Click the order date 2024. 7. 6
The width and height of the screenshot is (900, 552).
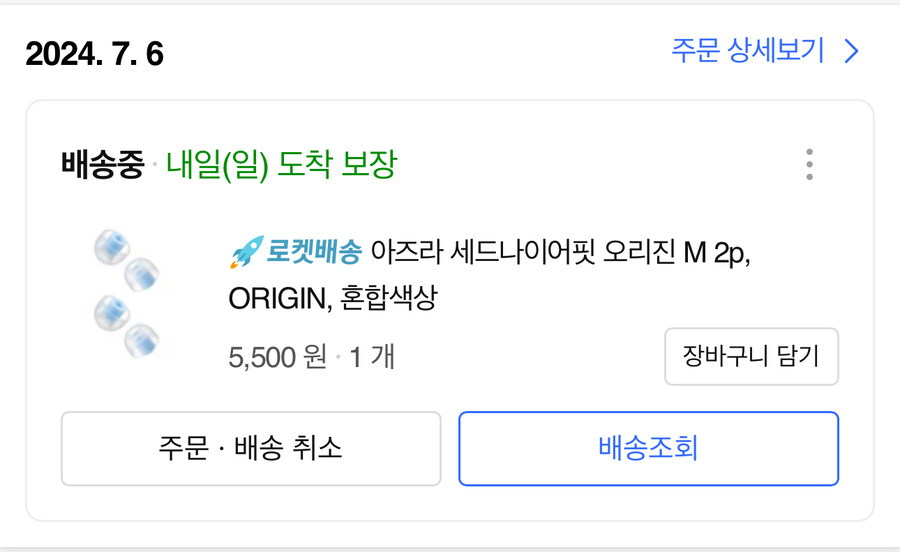pyautogui.click(x=94, y=54)
